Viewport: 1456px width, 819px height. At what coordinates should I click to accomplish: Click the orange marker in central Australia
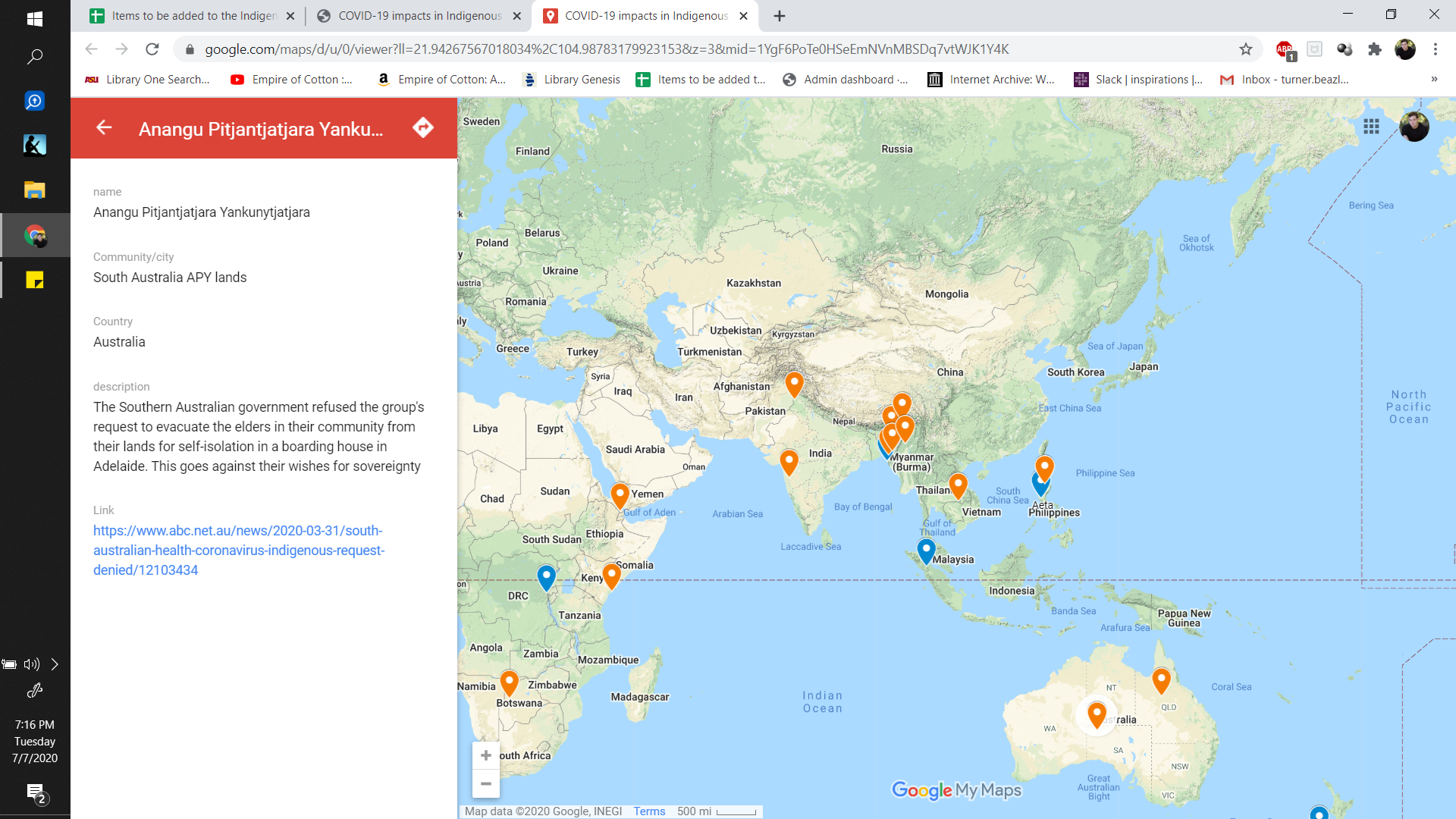point(1097,713)
